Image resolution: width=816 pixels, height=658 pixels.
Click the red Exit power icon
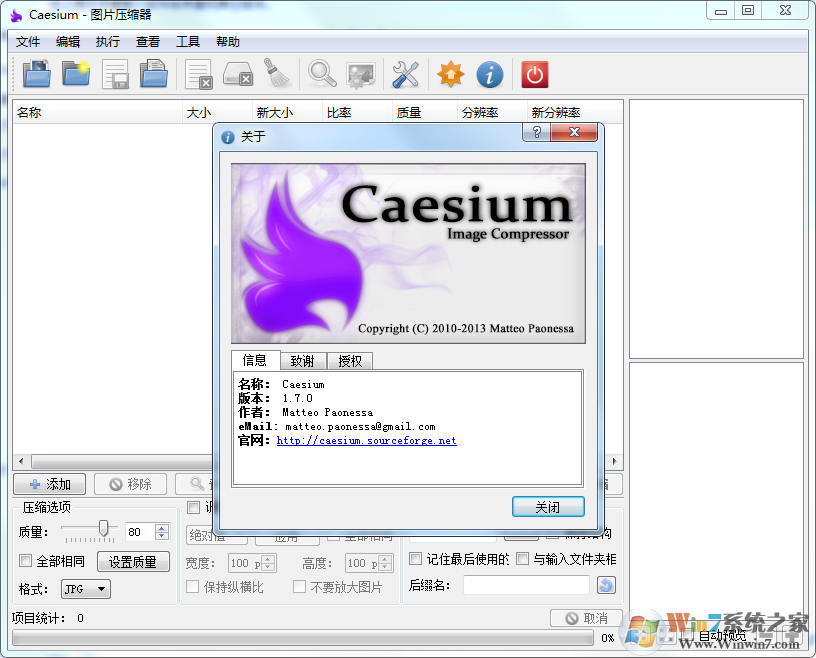pos(534,74)
